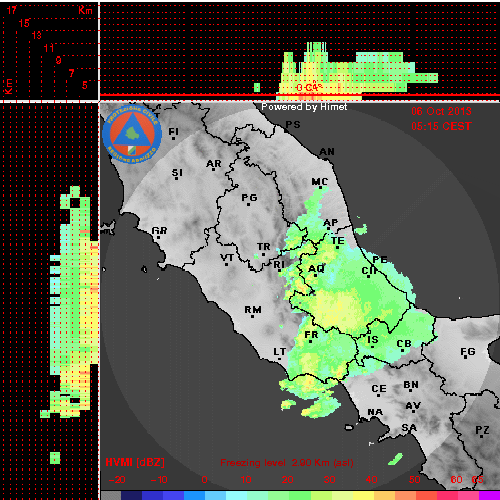
Task: Select the RI city label
Action: (279, 264)
